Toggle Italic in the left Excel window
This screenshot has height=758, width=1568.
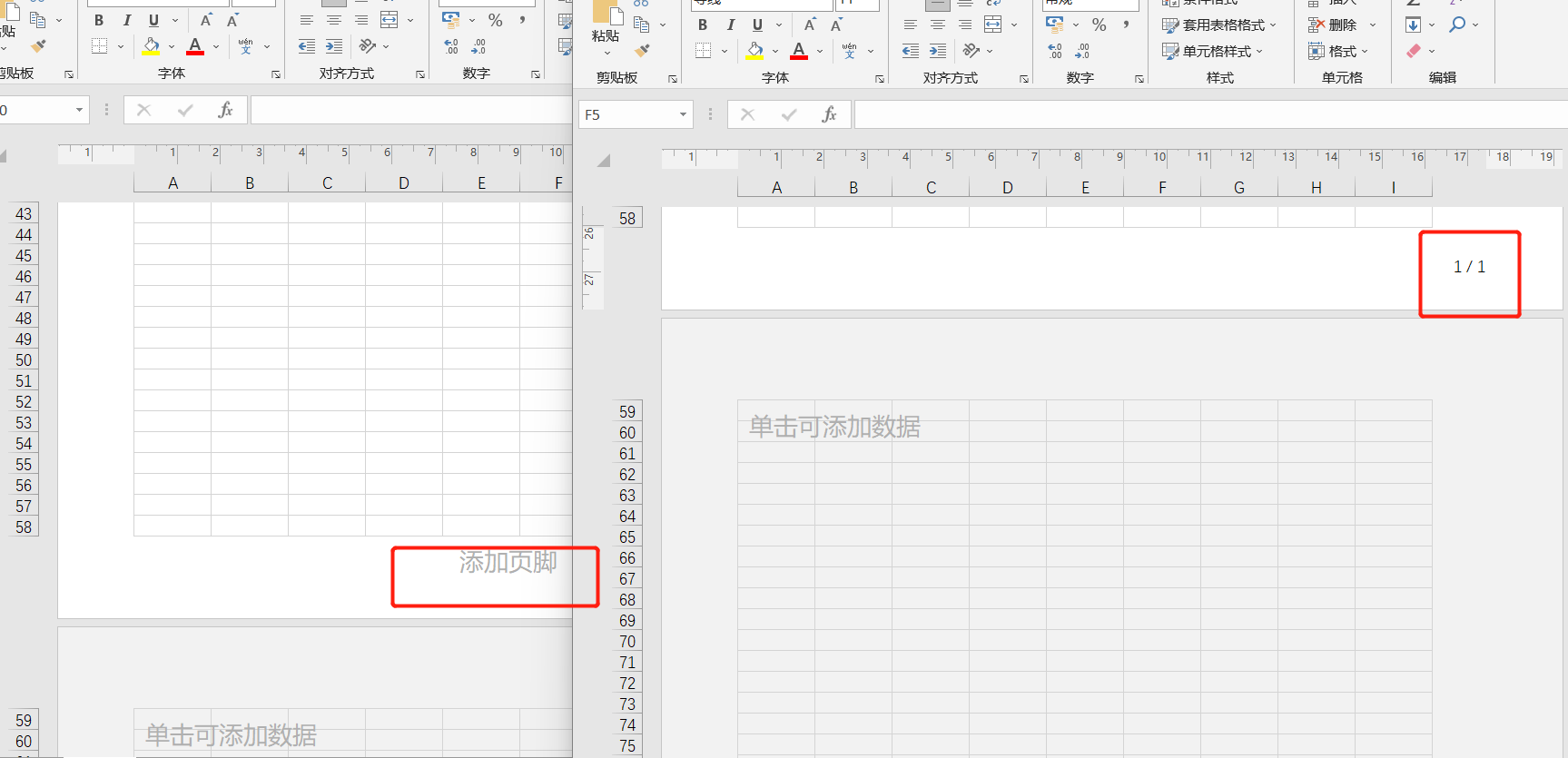tap(126, 21)
